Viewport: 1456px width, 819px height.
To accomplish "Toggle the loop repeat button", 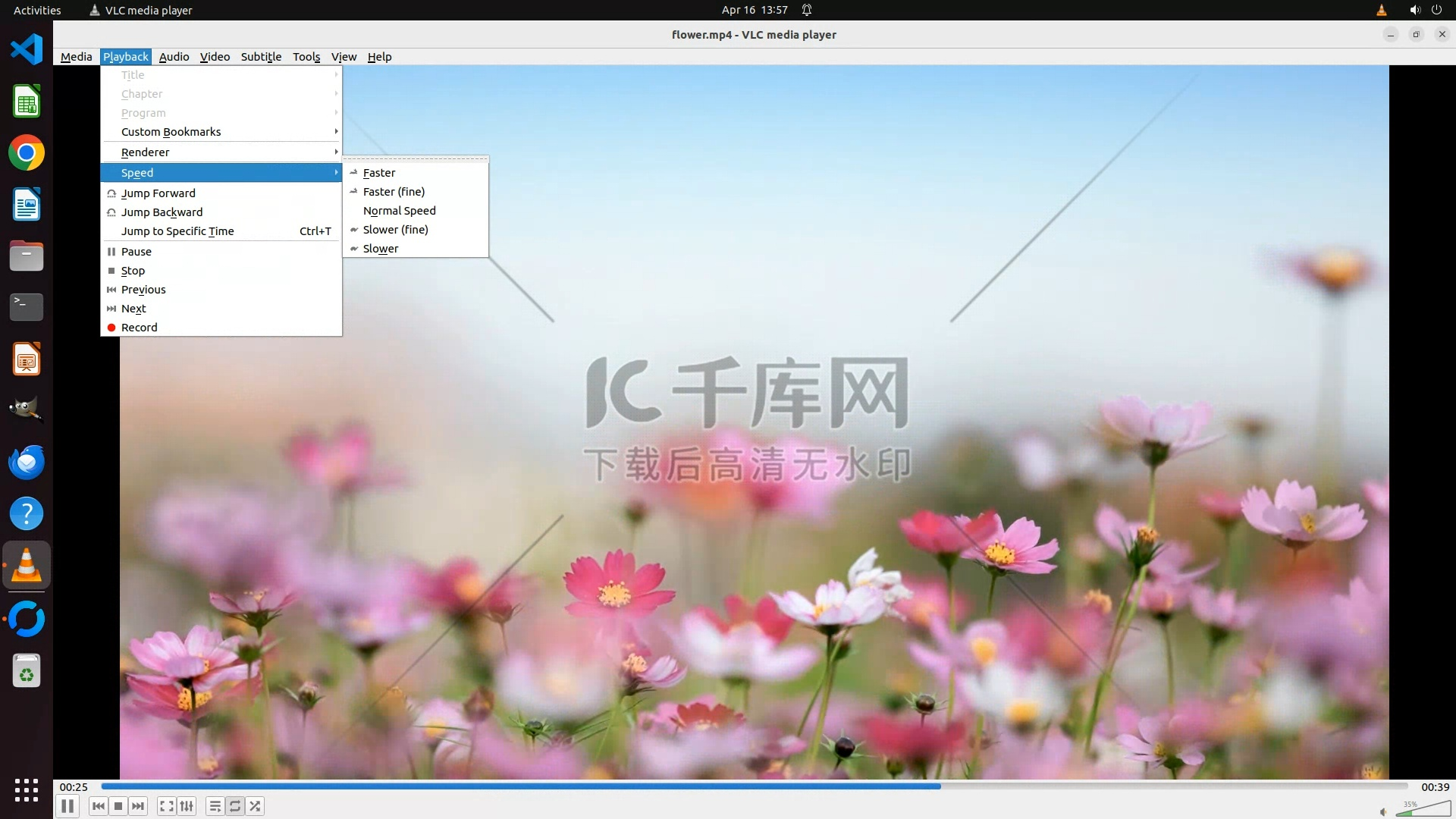I will point(235,806).
